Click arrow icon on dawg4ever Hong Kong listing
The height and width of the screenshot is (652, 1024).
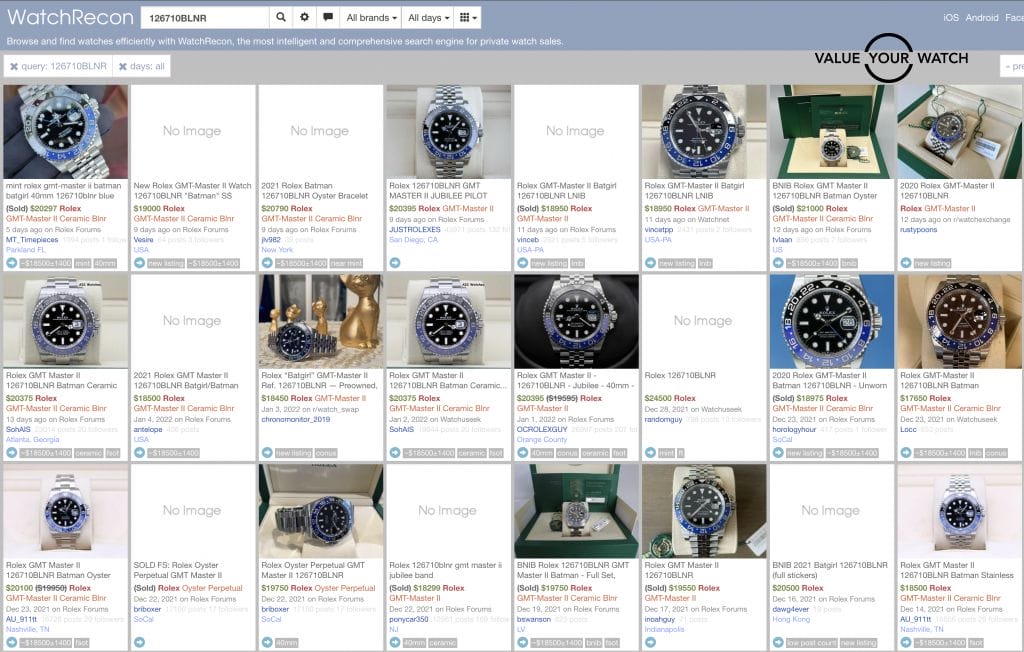pyautogui.click(x=779, y=643)
